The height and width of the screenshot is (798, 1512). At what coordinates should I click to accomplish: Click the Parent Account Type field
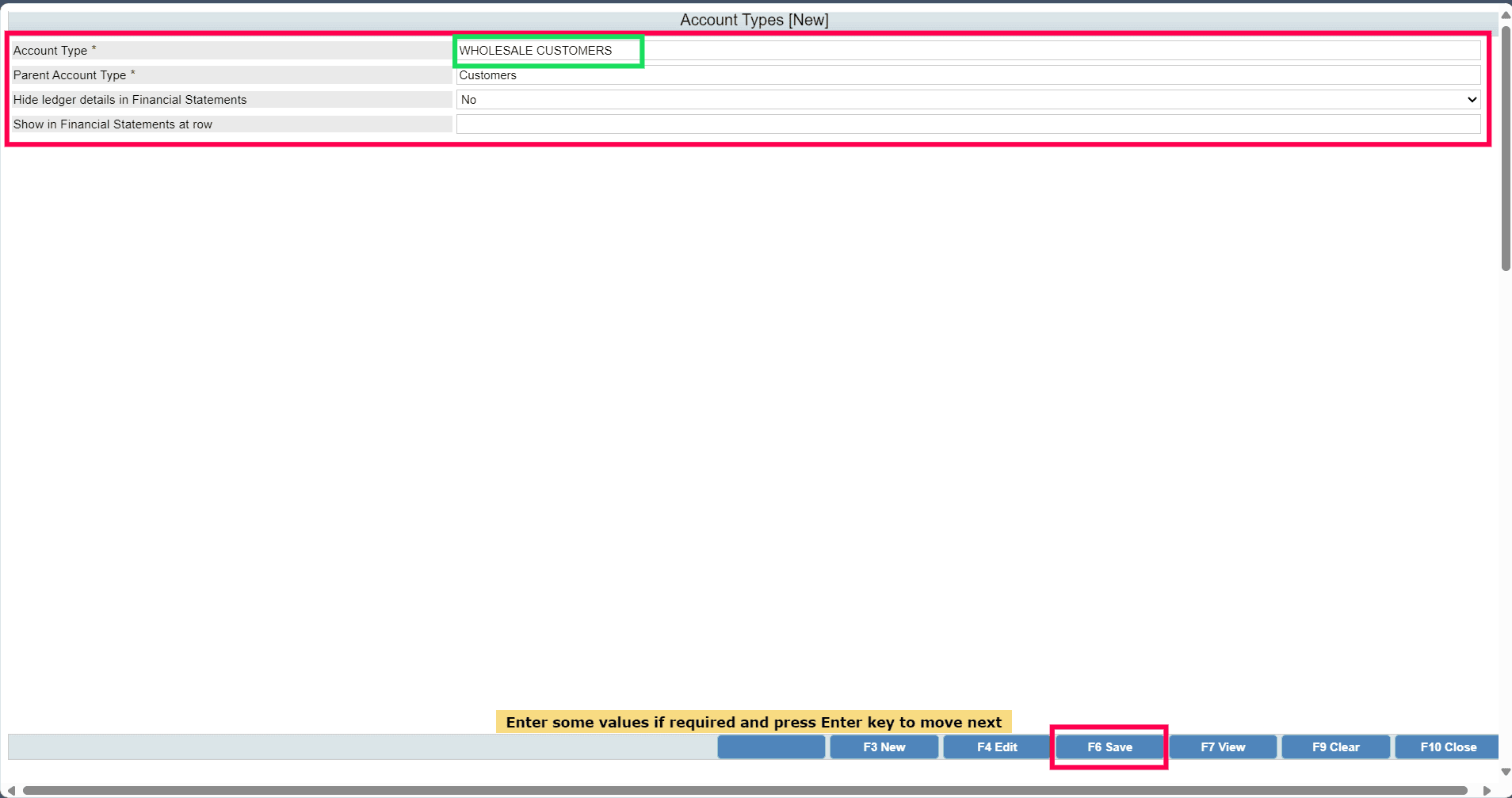[x=968, y=75]
